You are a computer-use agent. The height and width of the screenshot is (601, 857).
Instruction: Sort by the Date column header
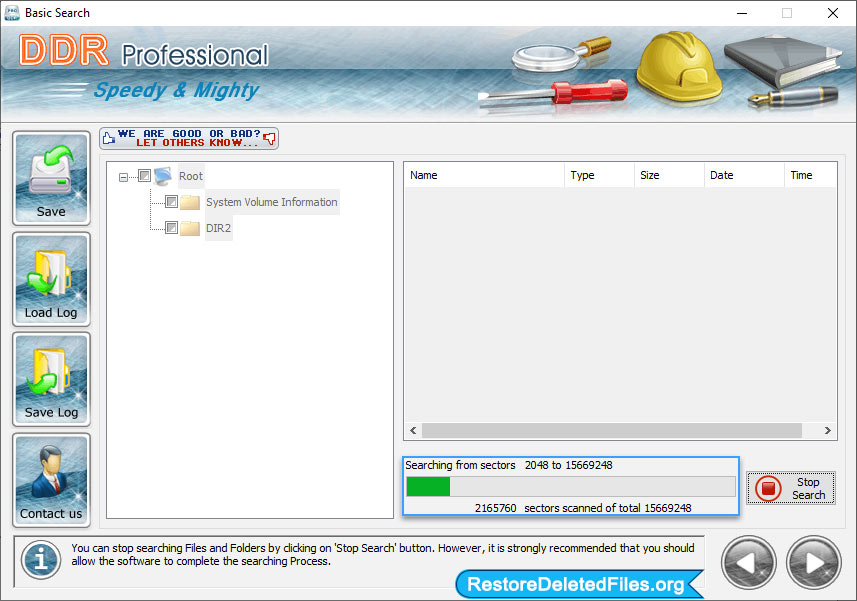744,175
